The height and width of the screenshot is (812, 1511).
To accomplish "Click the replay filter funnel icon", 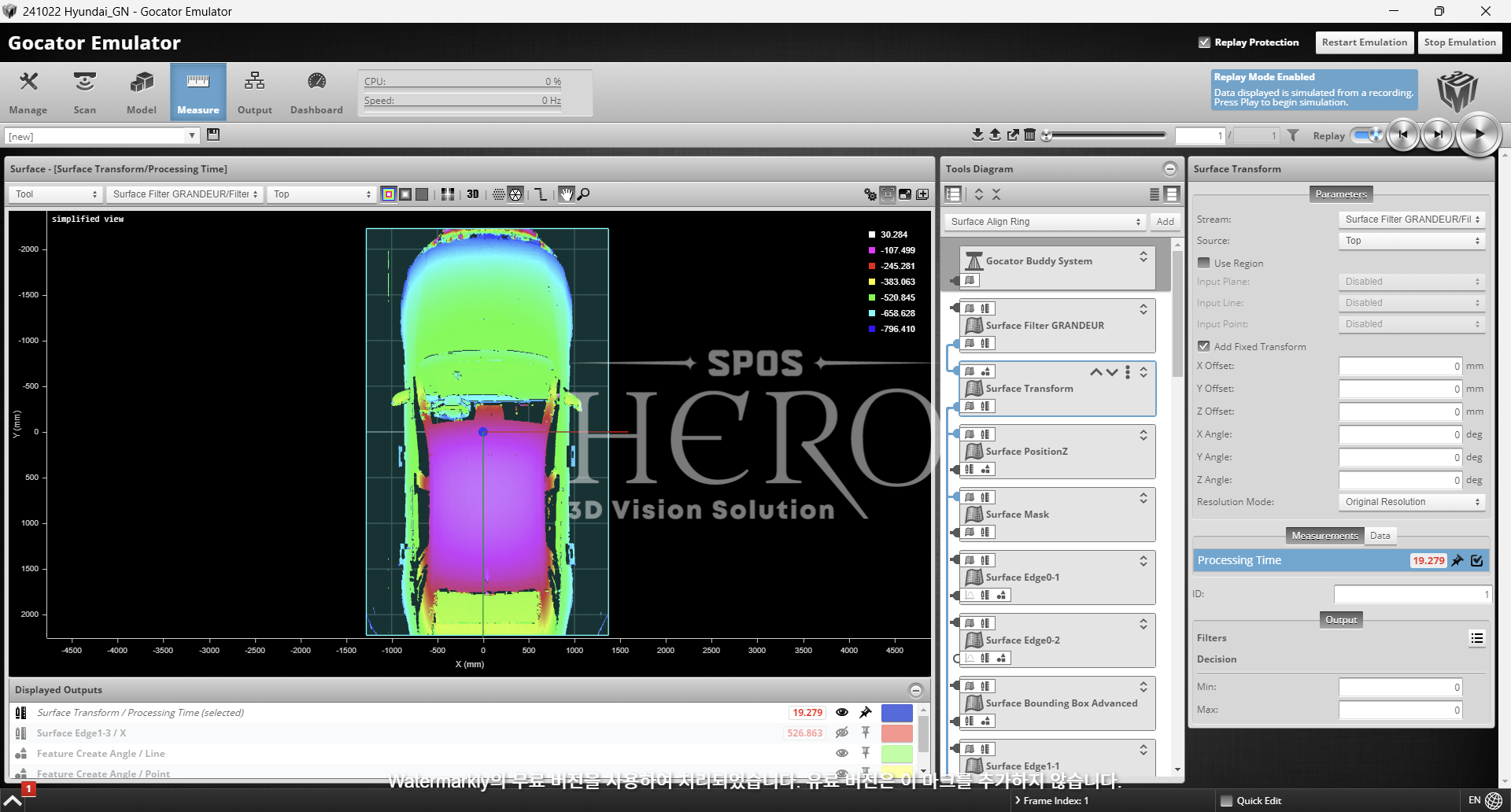I will point(1293,135).
